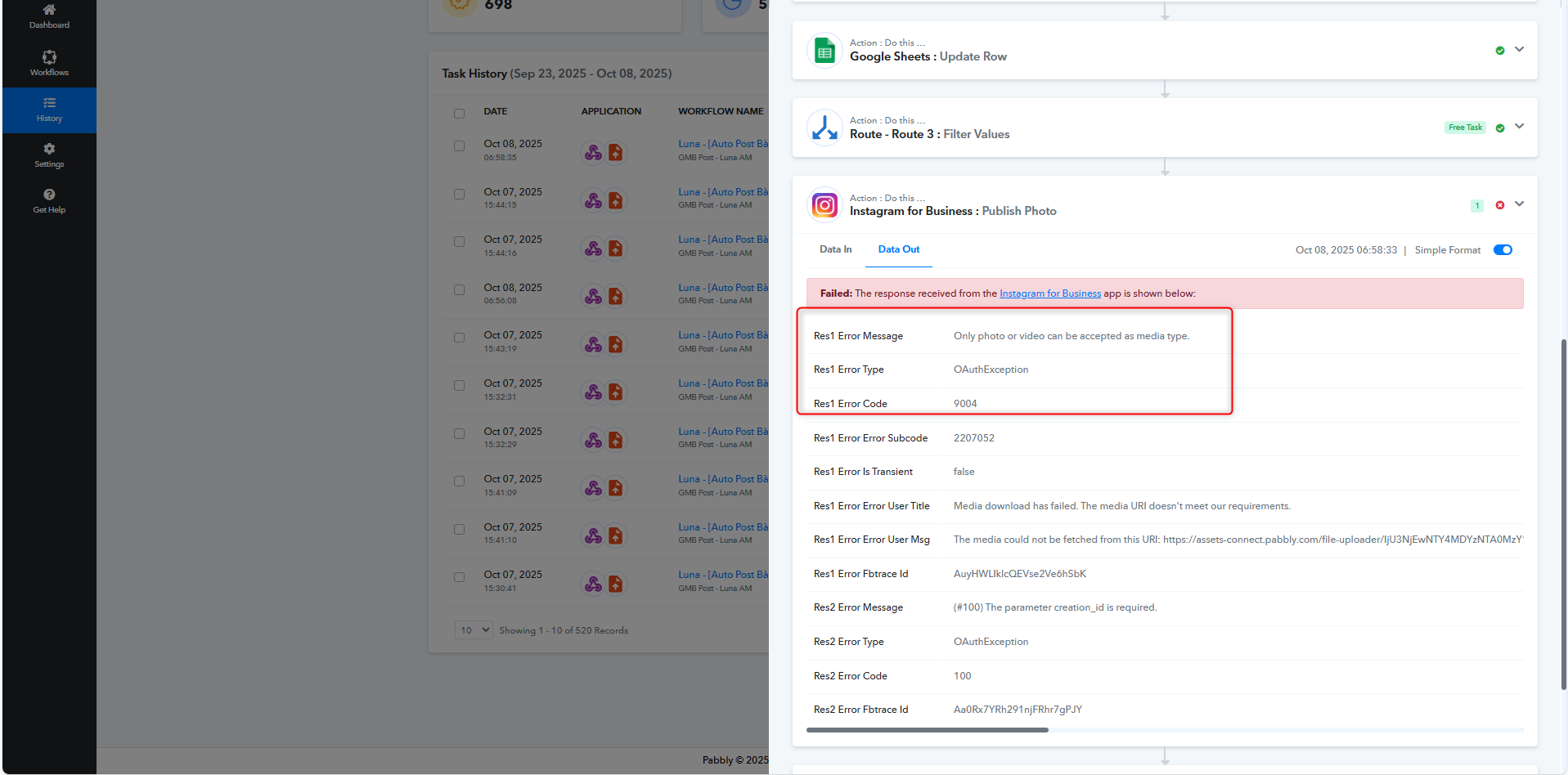This screenshot has height=775, width=1568.
Task: Expand the Google Sheets Update Row step
Action: [1519, 50]
